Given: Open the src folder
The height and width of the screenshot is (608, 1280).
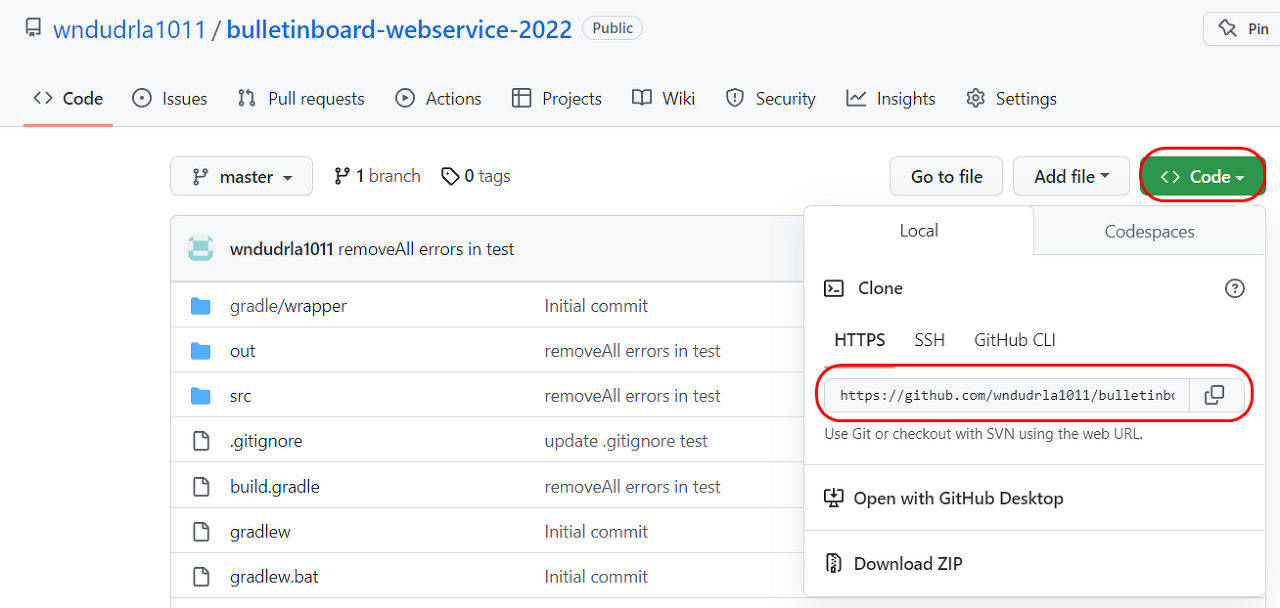Looking at the screenshot, I should (x=240, y=396).
